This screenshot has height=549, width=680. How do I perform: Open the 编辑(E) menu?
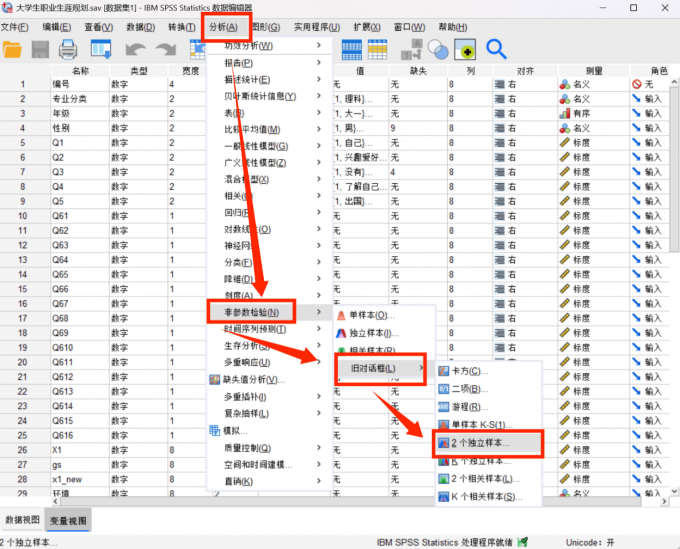point(57,27)
